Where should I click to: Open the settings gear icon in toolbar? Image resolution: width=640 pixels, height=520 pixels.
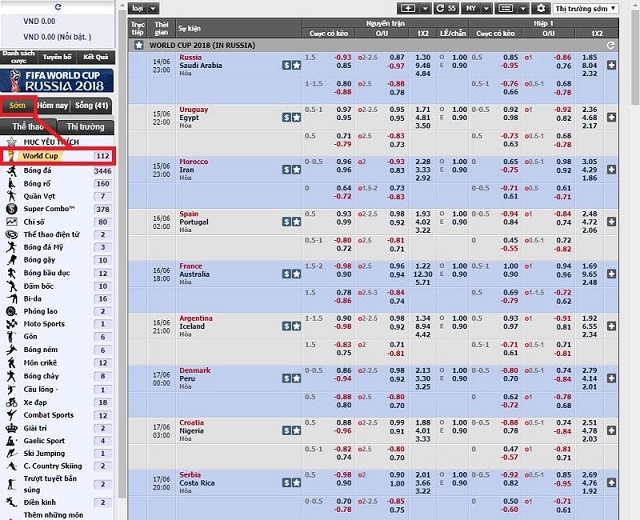[540, 8]
